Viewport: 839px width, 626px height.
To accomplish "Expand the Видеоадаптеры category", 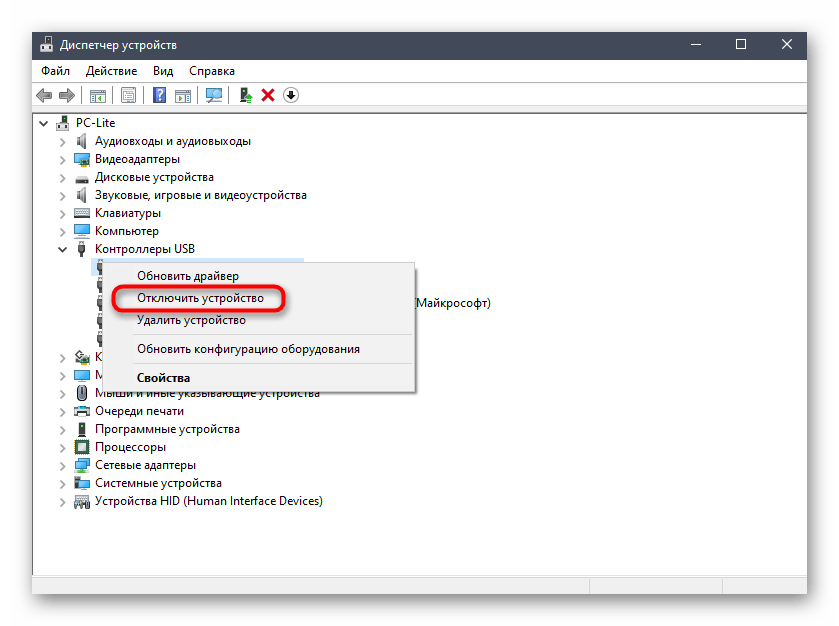I will (63, 159).
